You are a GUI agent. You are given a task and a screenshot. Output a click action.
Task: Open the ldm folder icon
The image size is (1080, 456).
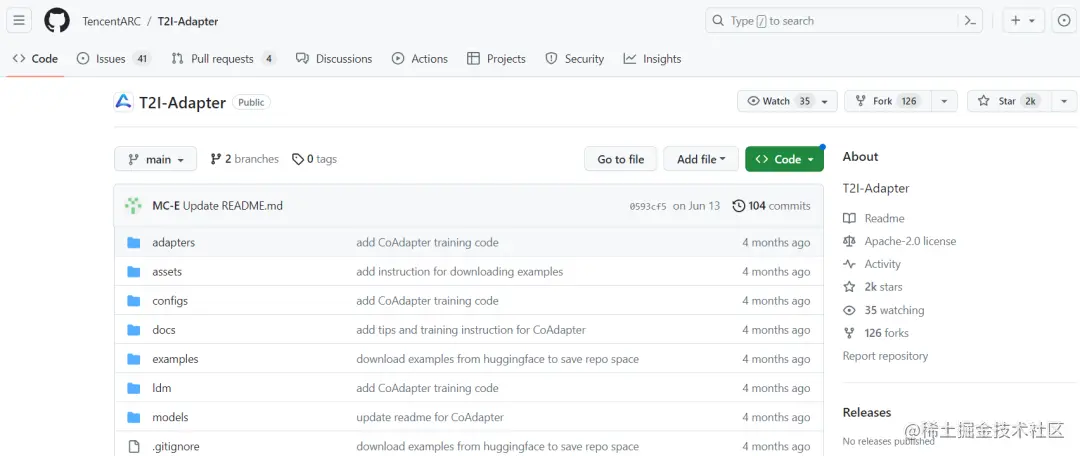pos(134,388)
